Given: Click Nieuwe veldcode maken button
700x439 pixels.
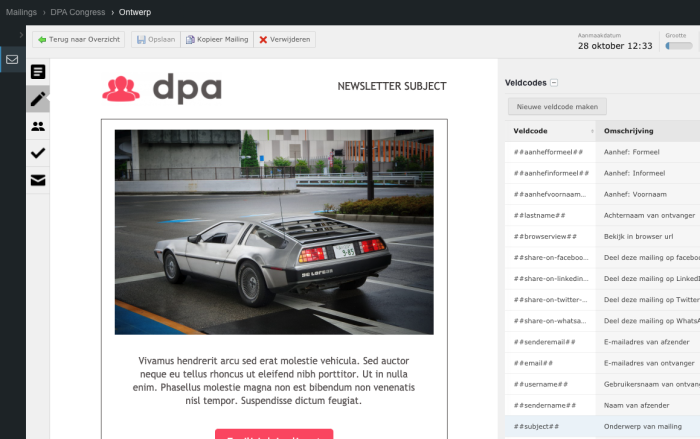Looking at the screenshot, I should (557, 106).
